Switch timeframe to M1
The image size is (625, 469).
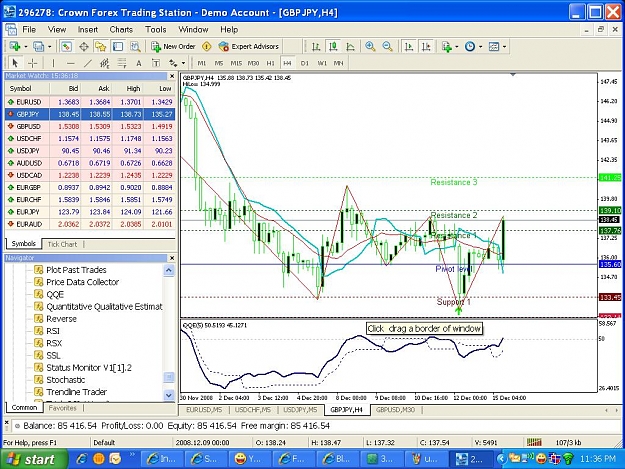click(x=202, y=63)
